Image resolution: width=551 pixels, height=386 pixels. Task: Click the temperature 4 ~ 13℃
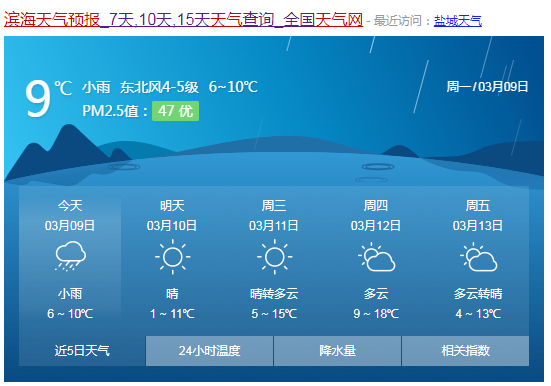click(478, 314)
